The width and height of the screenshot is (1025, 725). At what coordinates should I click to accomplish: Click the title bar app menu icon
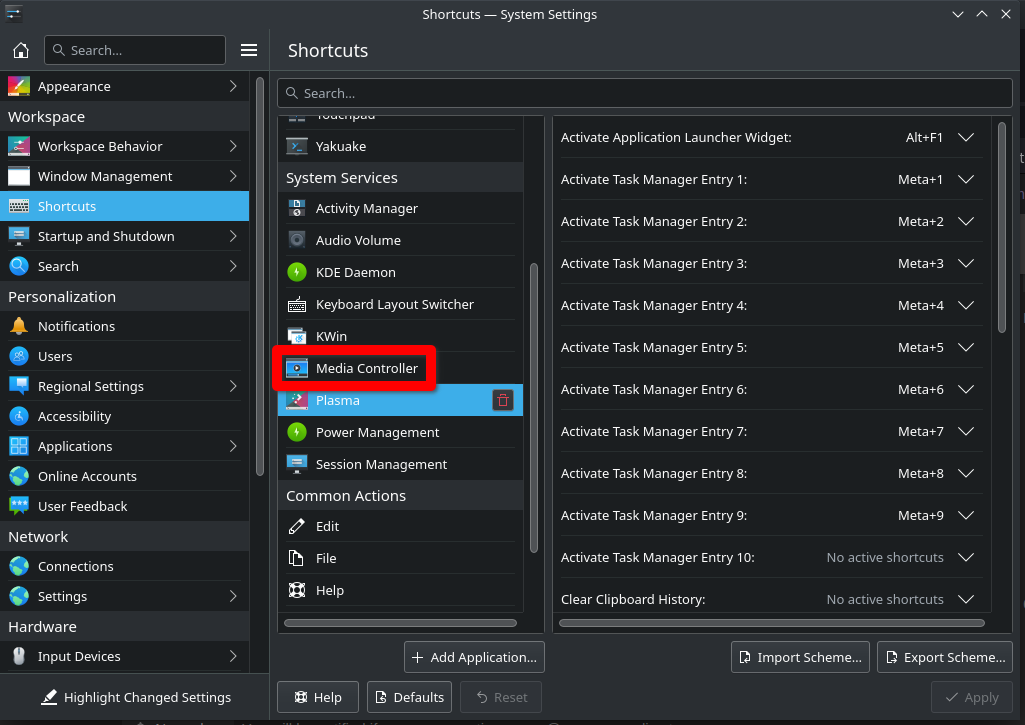point(14,14)
